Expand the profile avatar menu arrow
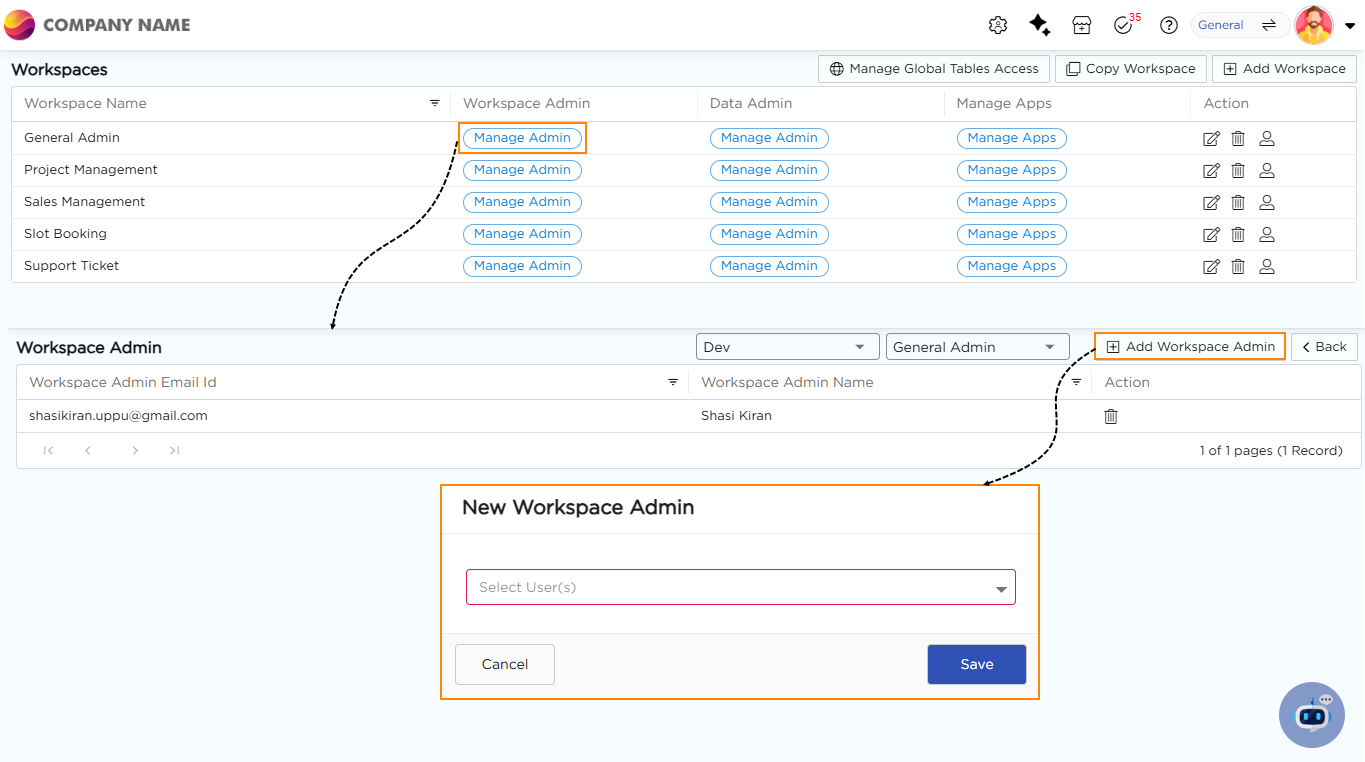 (1350, 27)
